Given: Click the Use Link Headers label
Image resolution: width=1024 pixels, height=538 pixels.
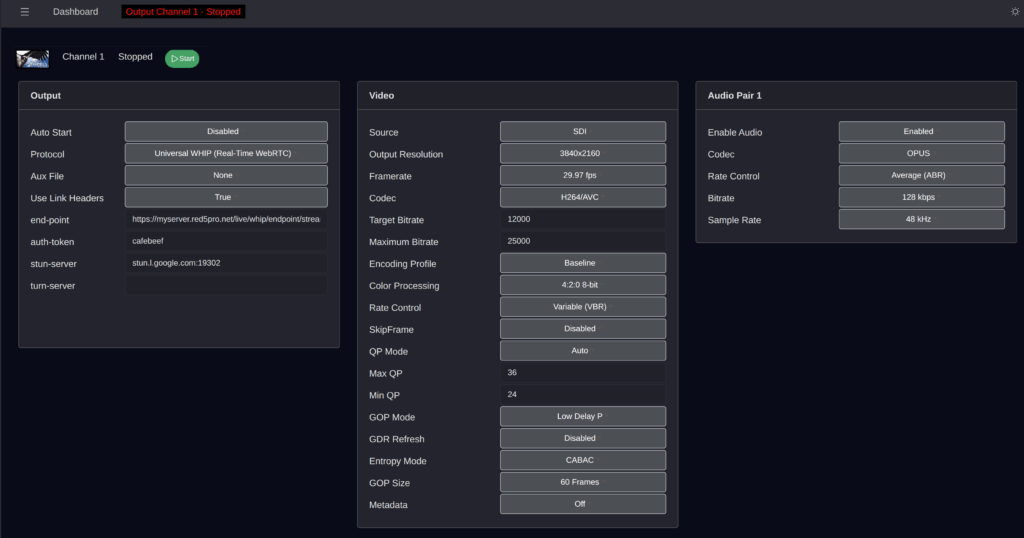Looking at the screenshot, I should point(67,198).
